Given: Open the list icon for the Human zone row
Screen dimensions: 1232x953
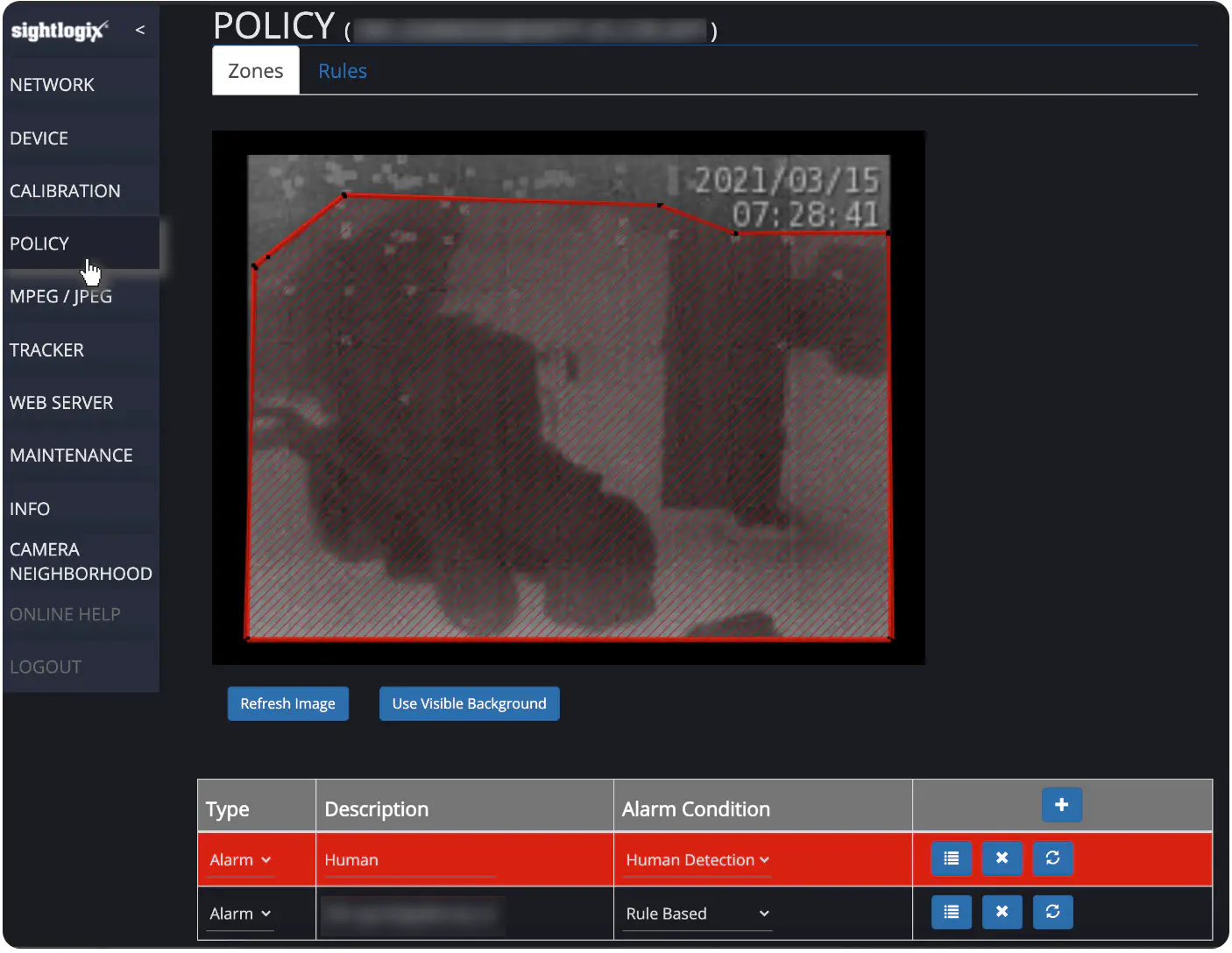Looking at the screenshot, I should click(x=951, y=858).
